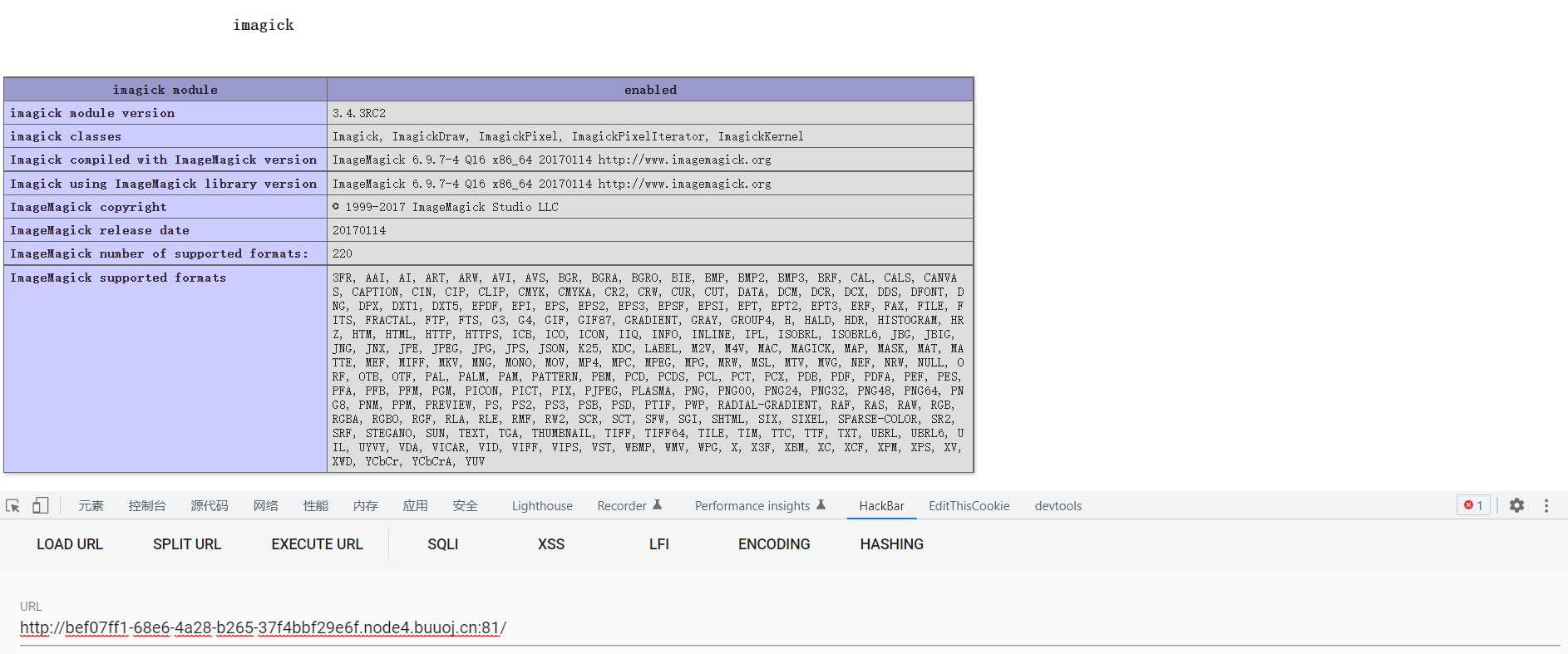The image size is (1568, 654).
Task: Switch to the 控制台 console tab
Action: [147, 506]
